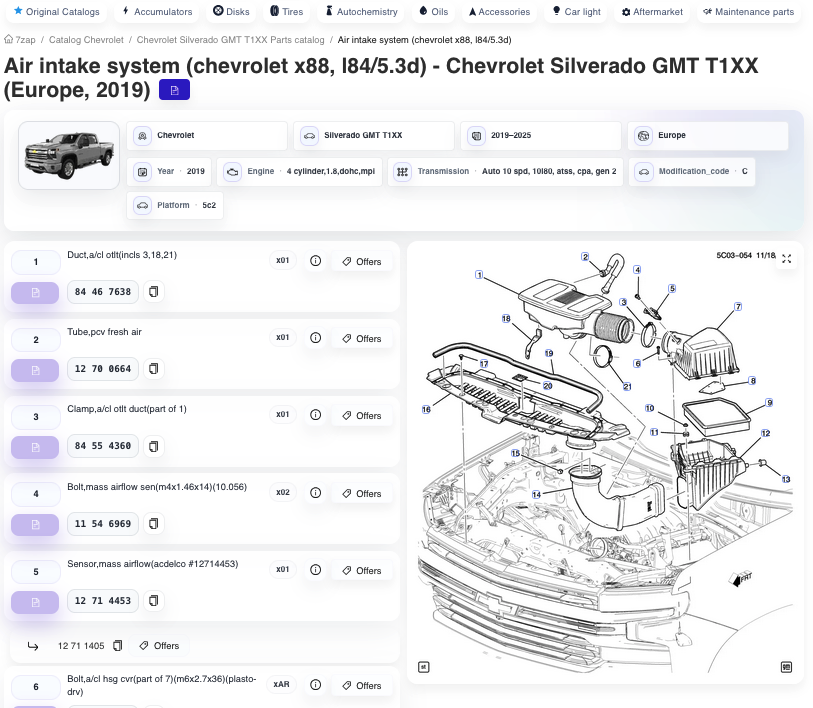This screenshot has height=708, width=813.
Task: Open the Tires category
Action: [x=286, y=11]
